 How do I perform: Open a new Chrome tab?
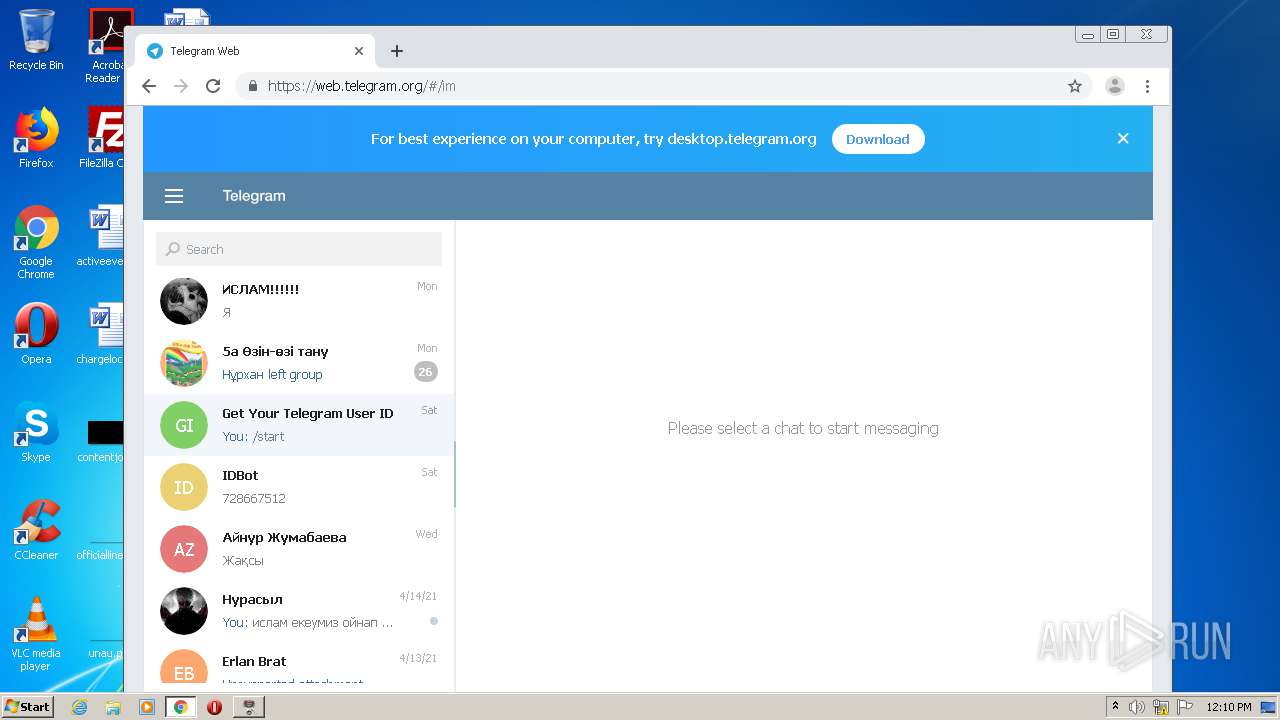(x=397, y=51)
